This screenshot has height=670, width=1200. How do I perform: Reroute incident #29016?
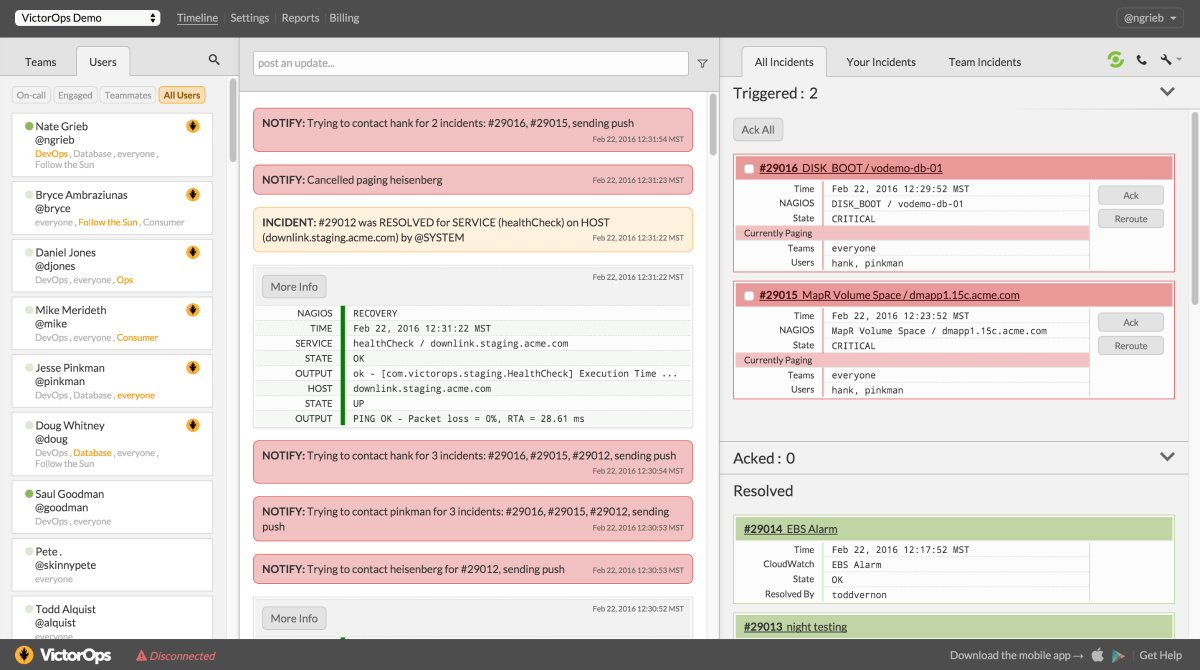pyautogui.click(x=1130, y=218)
